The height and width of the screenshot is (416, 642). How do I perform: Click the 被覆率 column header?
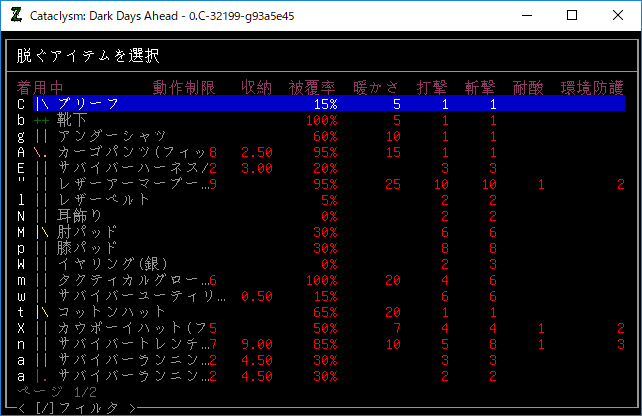tap(312, 88)
